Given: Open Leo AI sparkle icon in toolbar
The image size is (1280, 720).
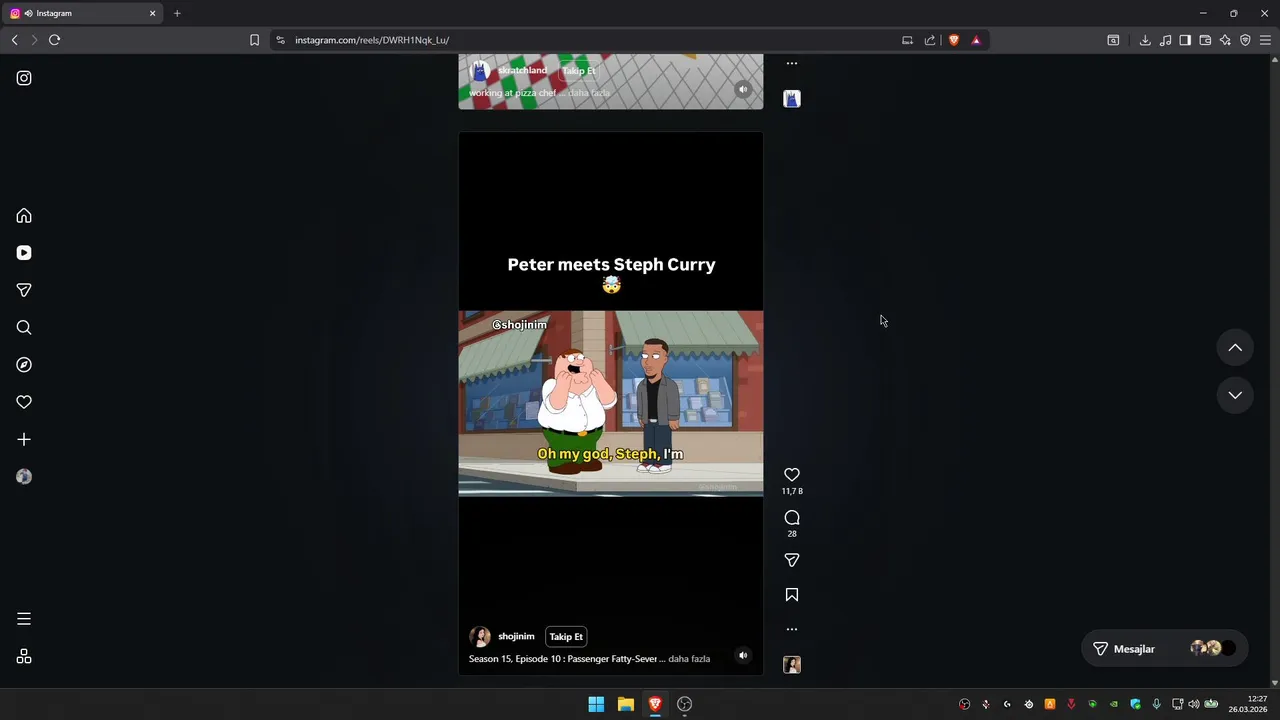Looking at the screenshot, I should click(1225, 40).
